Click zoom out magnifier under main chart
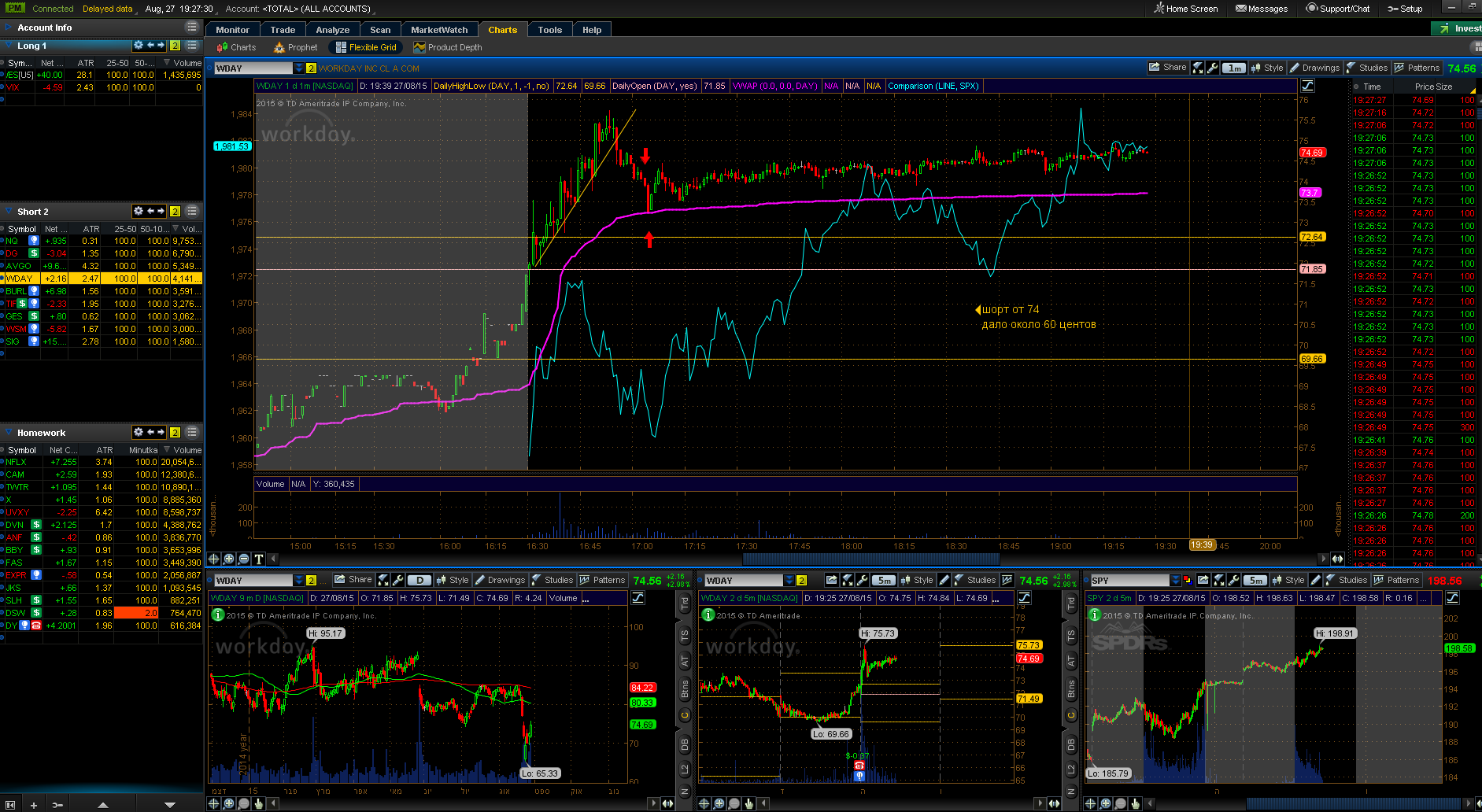The height and width of the screenshot is (812, 1482). coord(243,559)
